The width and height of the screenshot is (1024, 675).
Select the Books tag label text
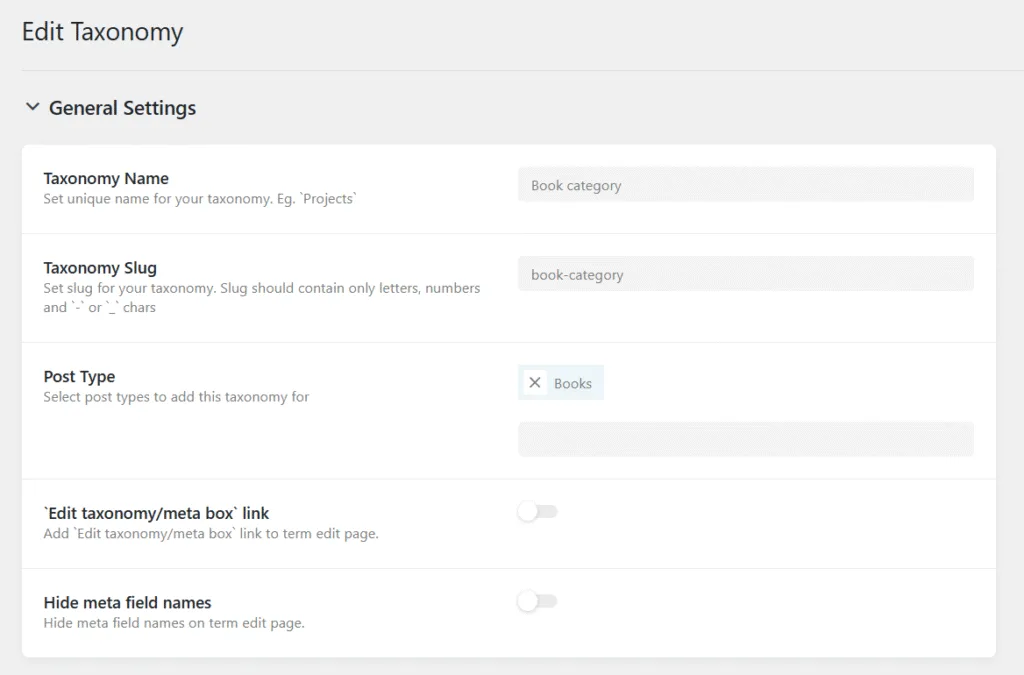tap(573, 384)
